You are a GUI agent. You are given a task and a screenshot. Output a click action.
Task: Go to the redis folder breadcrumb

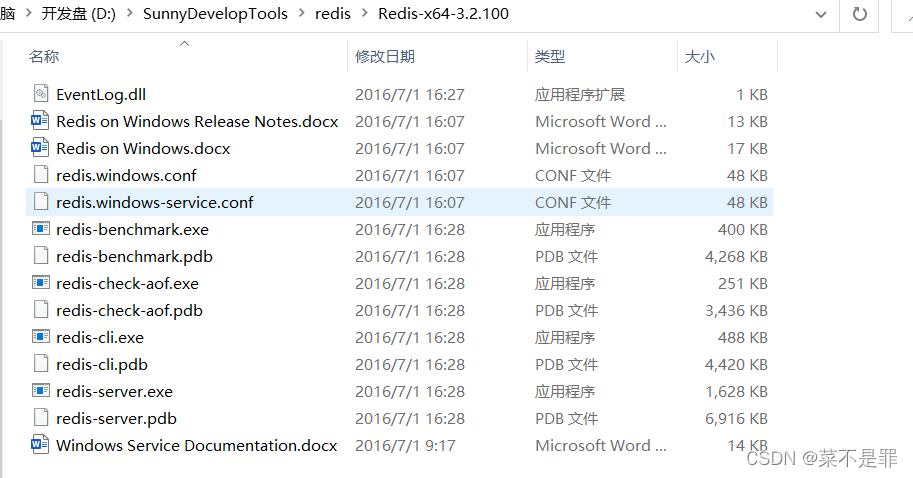click(x=333, y=13)
